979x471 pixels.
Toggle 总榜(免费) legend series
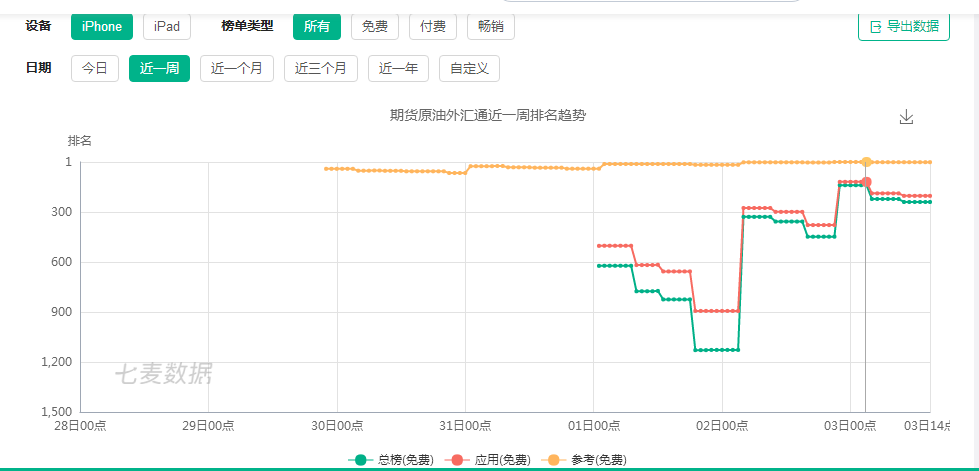tap(390, 460)
